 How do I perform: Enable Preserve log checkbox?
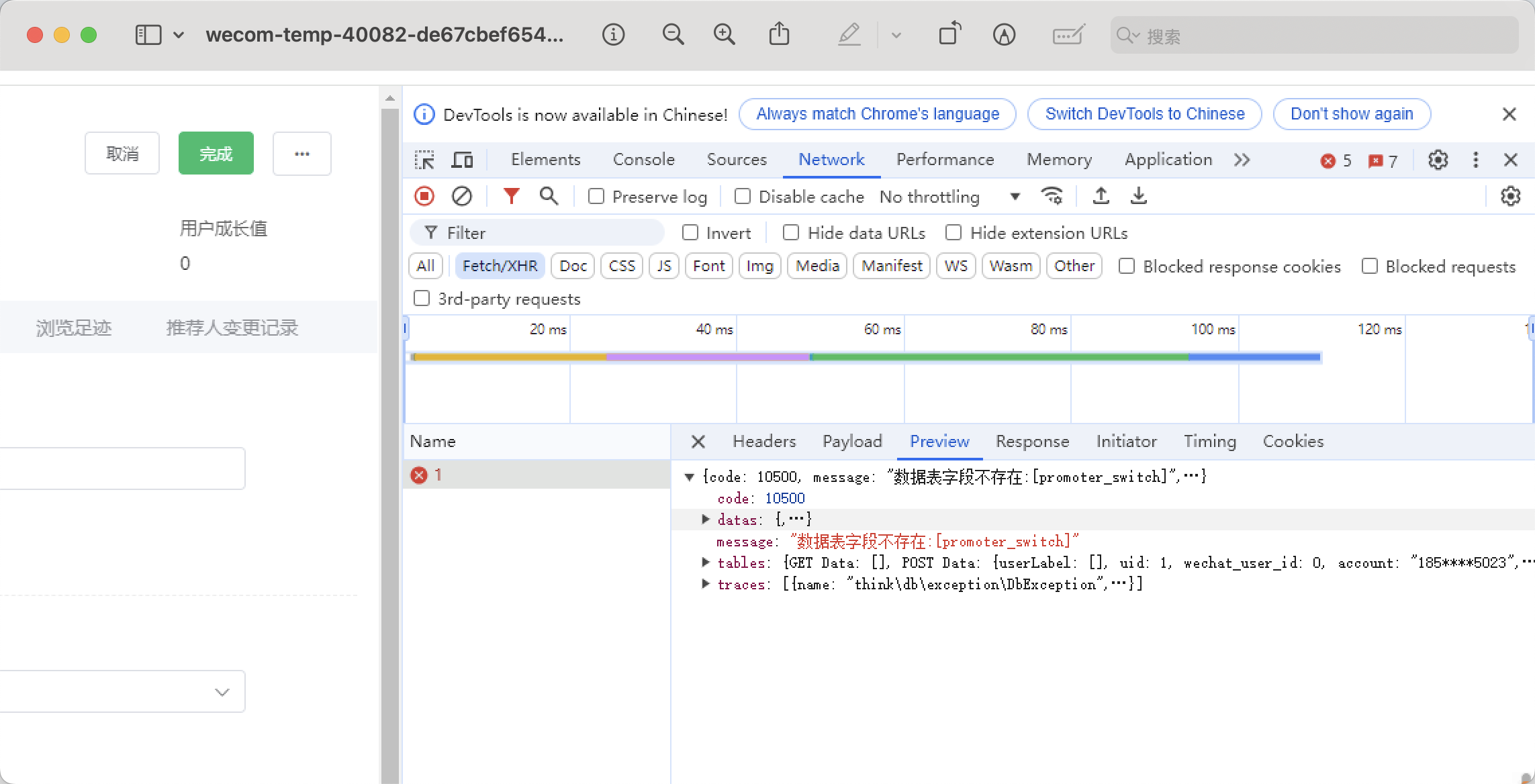596,197
